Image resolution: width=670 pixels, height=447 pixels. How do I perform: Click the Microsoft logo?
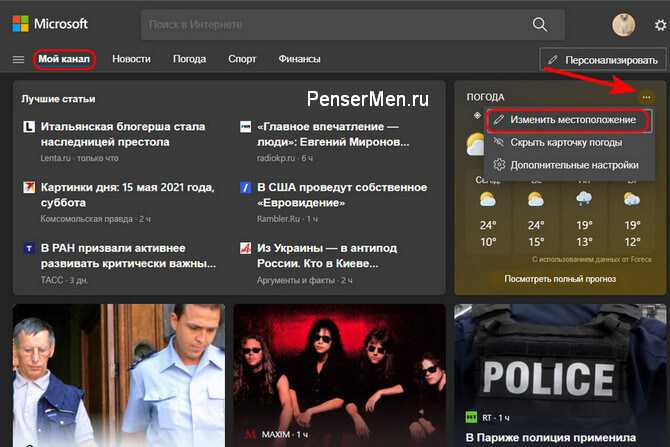tap(50, 24)
